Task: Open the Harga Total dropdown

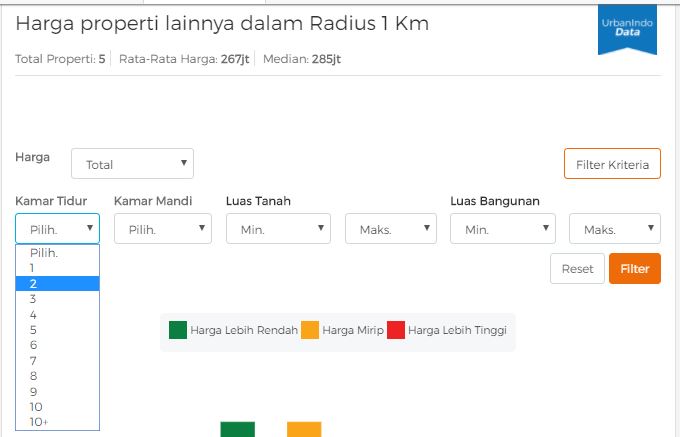Action: coord(132,163)
